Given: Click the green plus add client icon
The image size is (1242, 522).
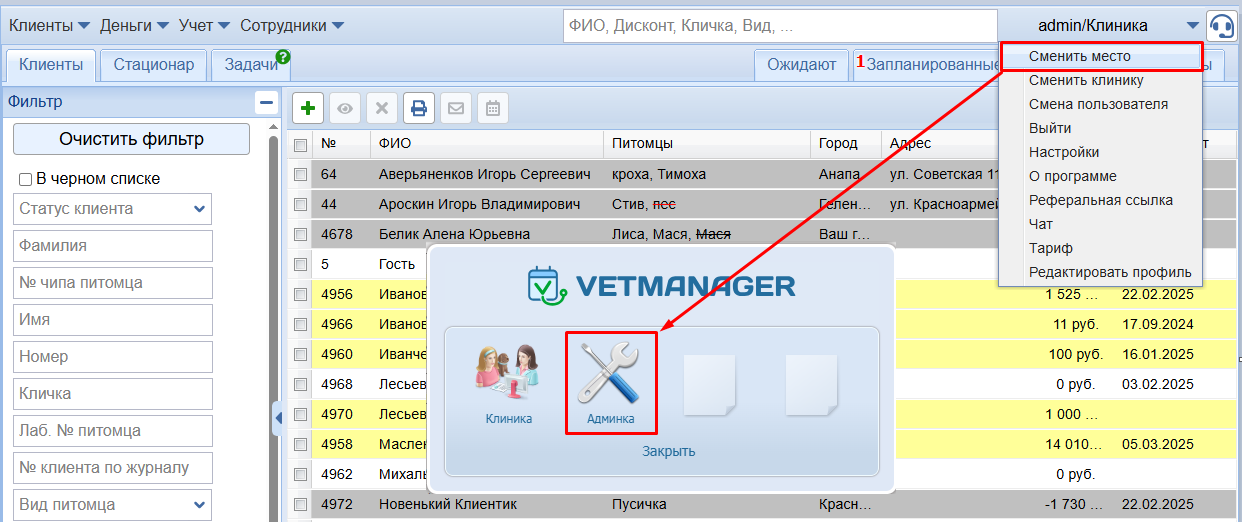Looking at the screenshot, I should pos(308,108).
